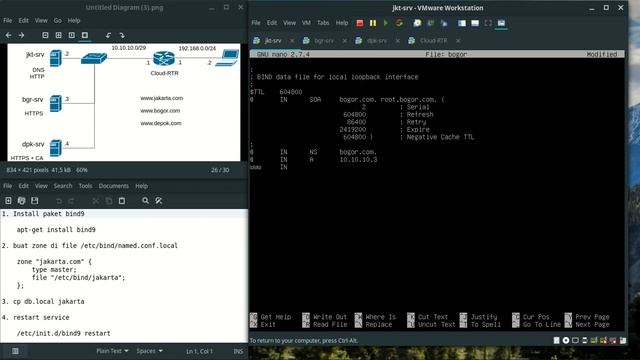Click find and replace icon in text editor
The width and height of the screenshot is (640, 360).
(x=159, y=201)
